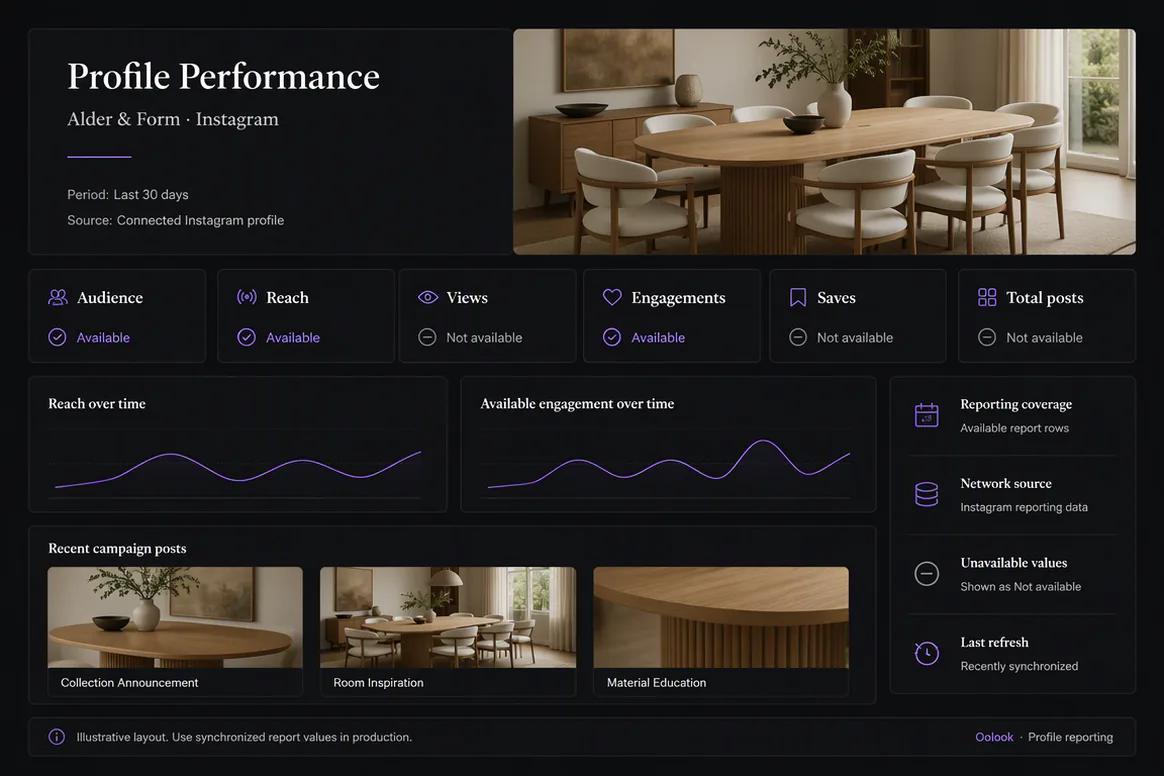Click the Audience available checkmark icon
The width and height of the screenshot is (1164, 776).
[x=57, y=337]
